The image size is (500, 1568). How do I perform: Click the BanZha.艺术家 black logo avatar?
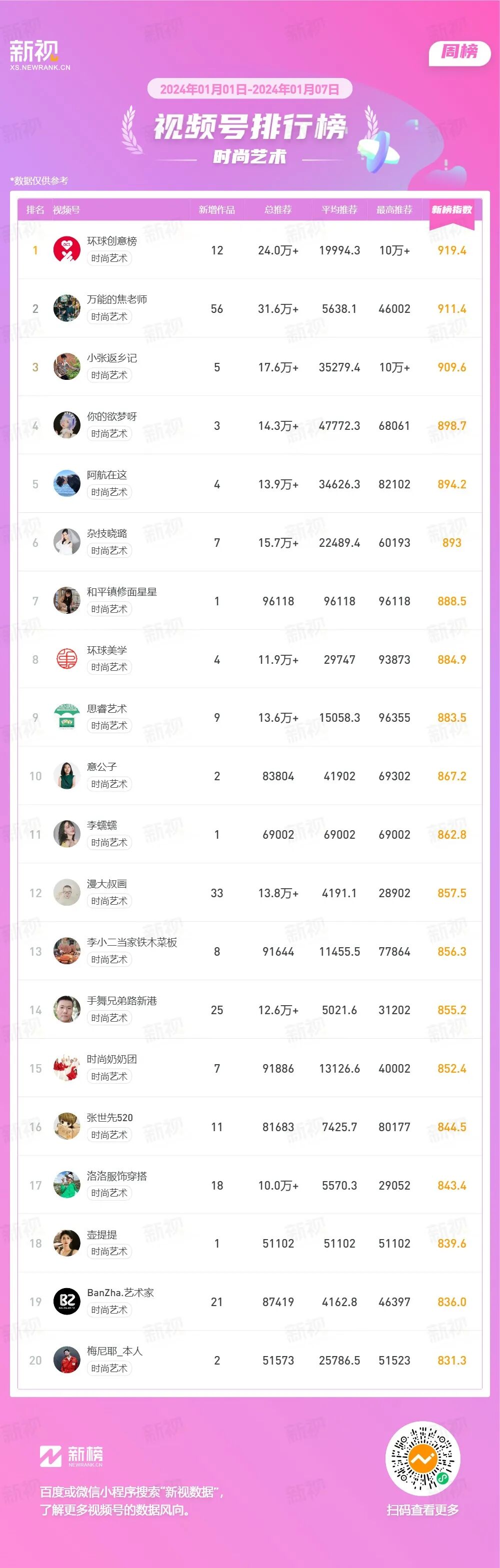pyautogui.click(x=67, y=1302)
